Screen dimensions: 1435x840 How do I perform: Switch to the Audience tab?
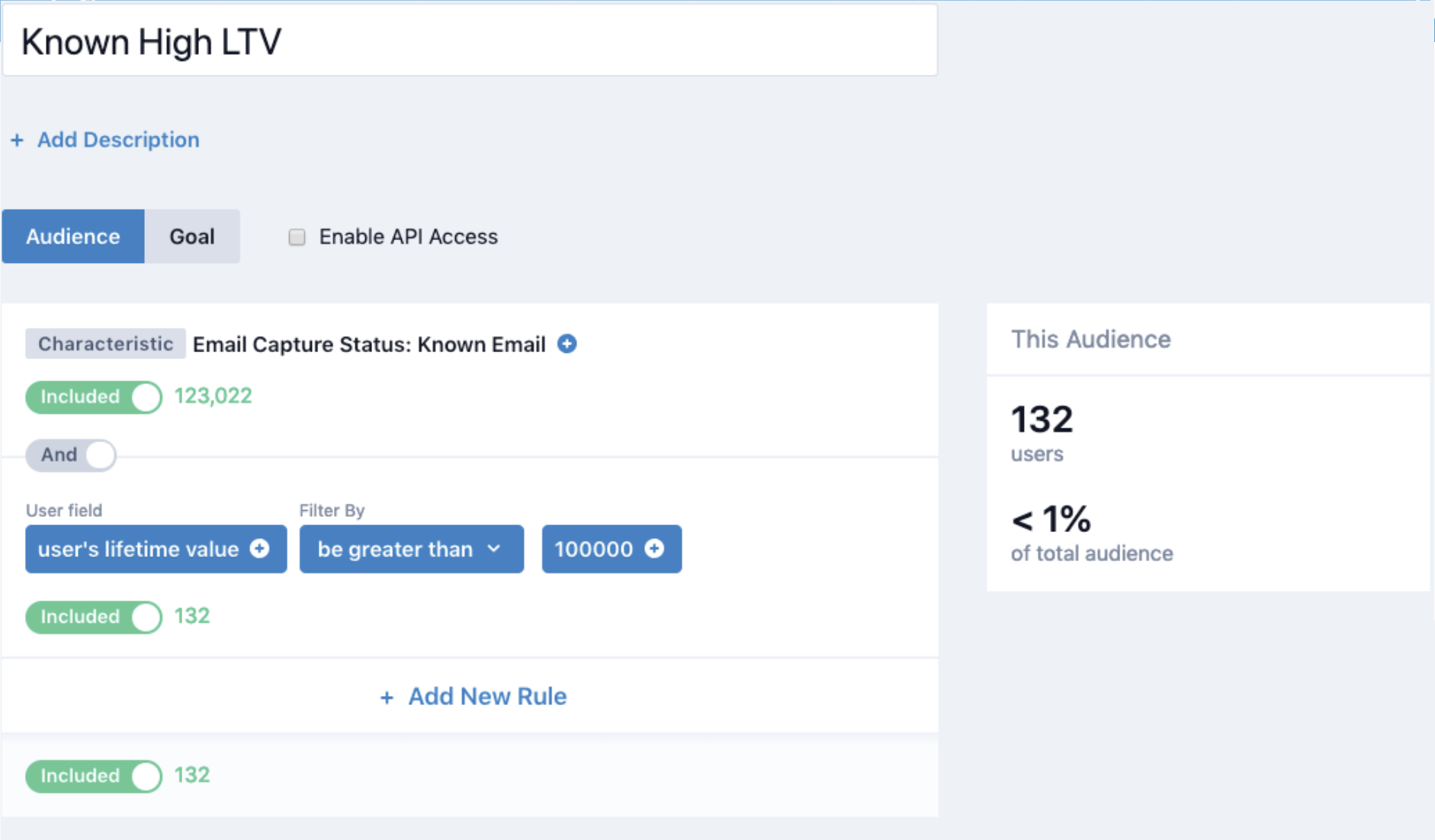73,236
